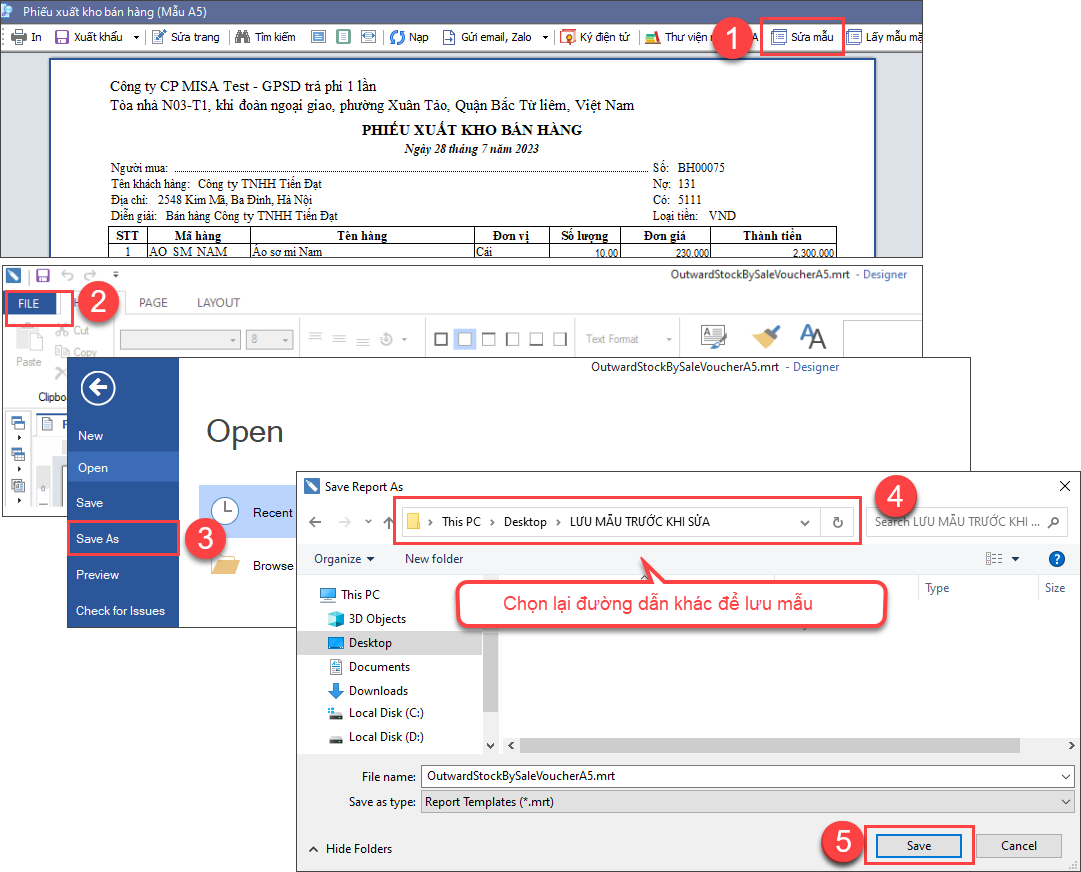Open the help question mark icon
Image resolution: width=1081 pixels, height=872 pixels.
pyautogui.click(x=1055, y=559)
